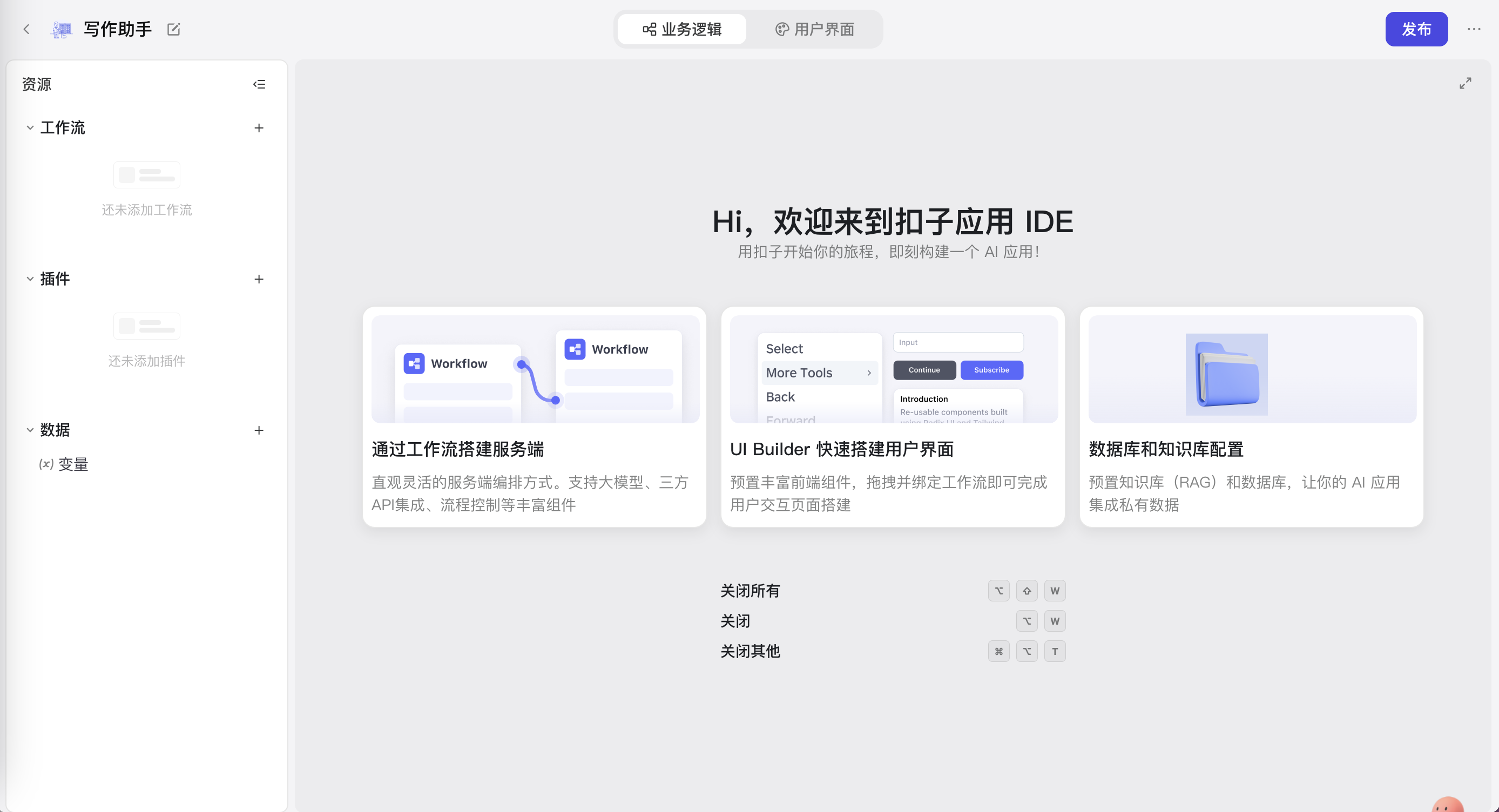Switch to the 用户界面 tab
Viewport: 1499px width, 812px height.
click(815, 29)
